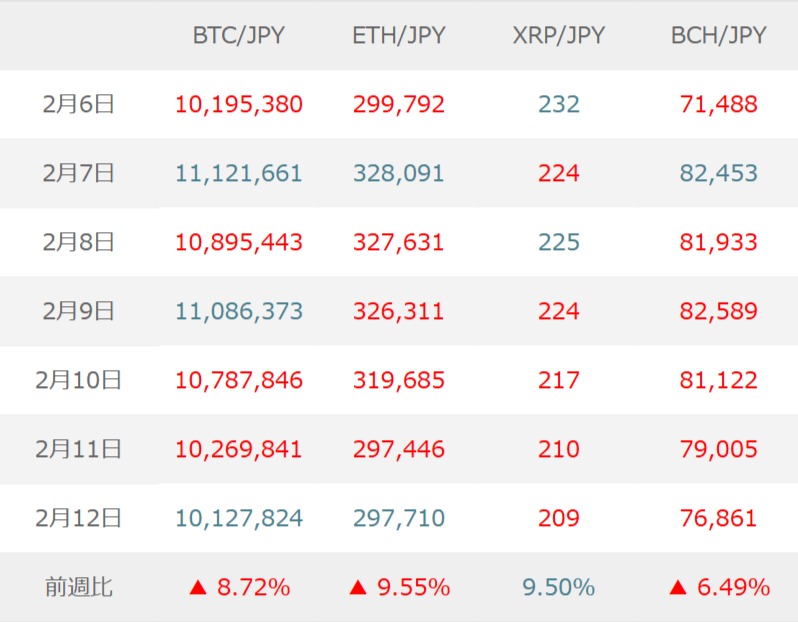The width and height of the screenshot is (798, 622).
Task: Click BCH price 76,861
Action: [x=718, y=518]
